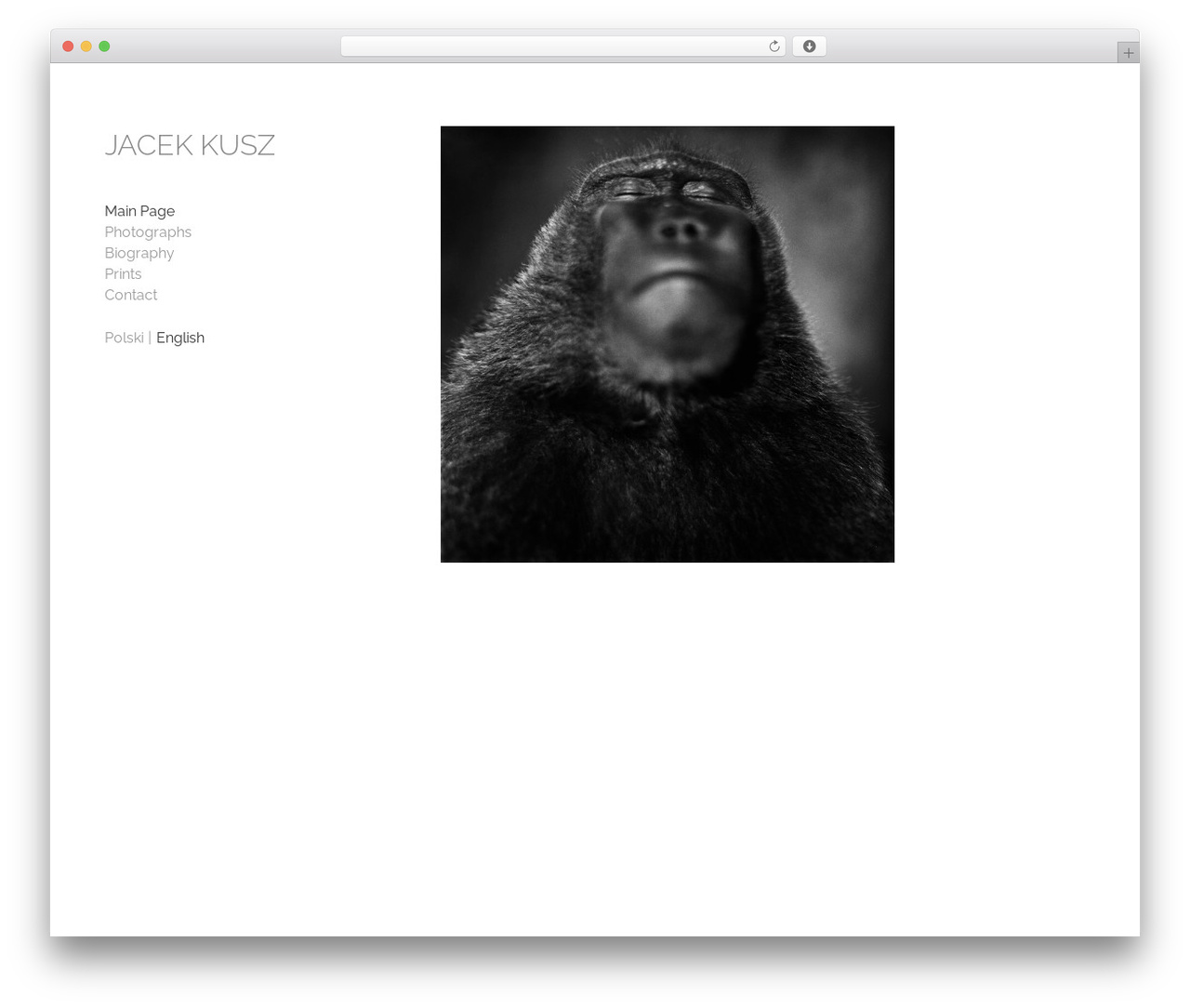The width and height of the screenshot is (1190, 1008).
Task: Click the monkey portrait photograph
Action: (668, 344)
